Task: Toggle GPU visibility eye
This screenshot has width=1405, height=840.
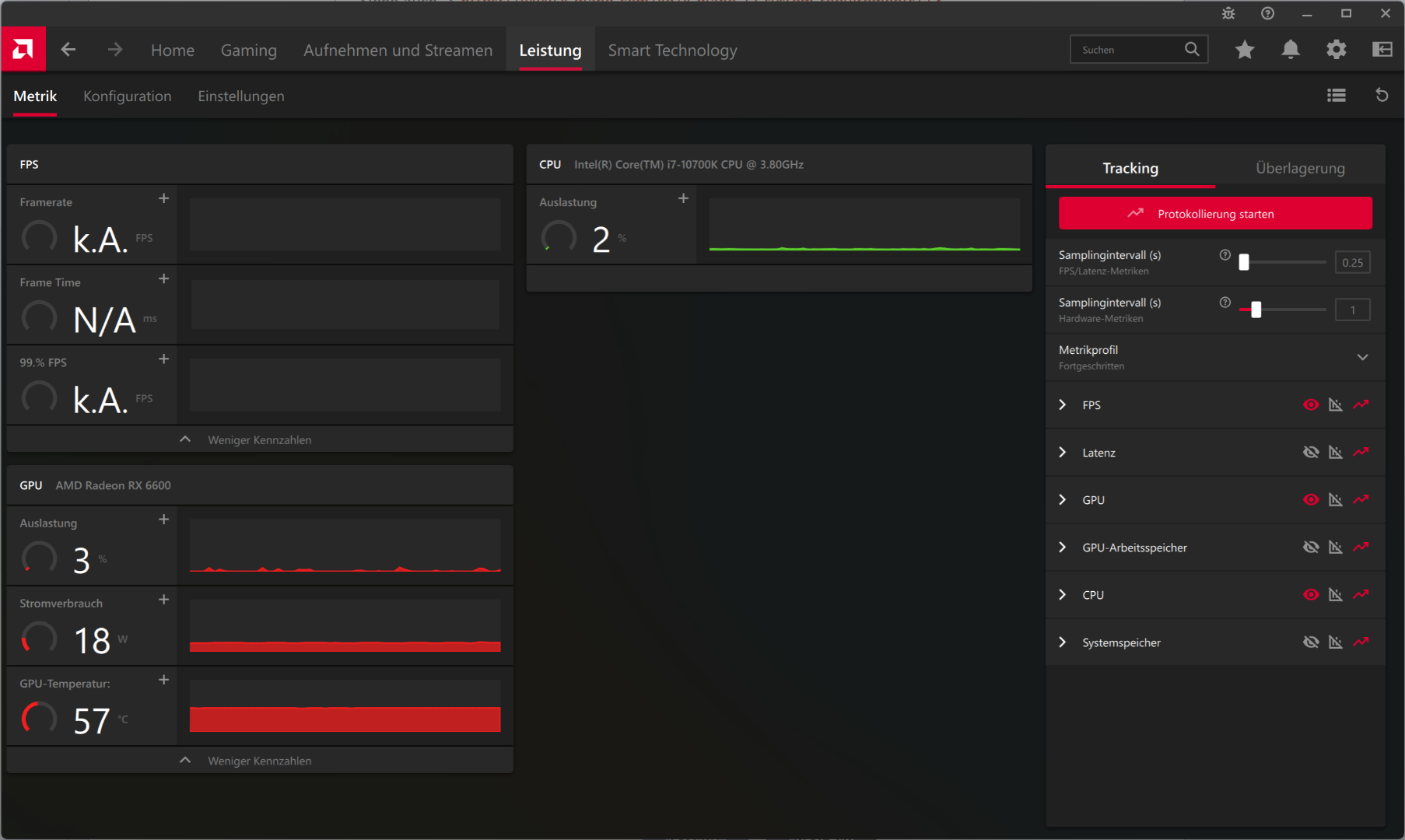Action: point(1311,499)
